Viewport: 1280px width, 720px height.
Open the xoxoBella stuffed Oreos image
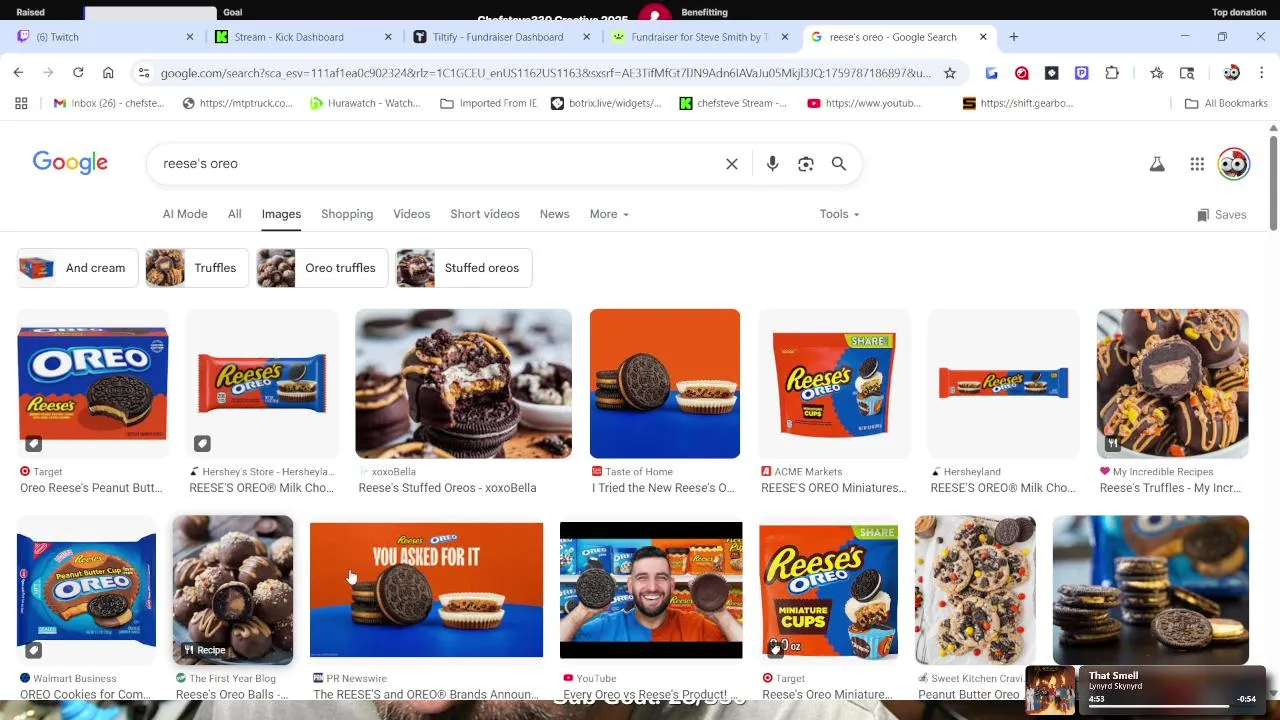[x=463, y=383]
